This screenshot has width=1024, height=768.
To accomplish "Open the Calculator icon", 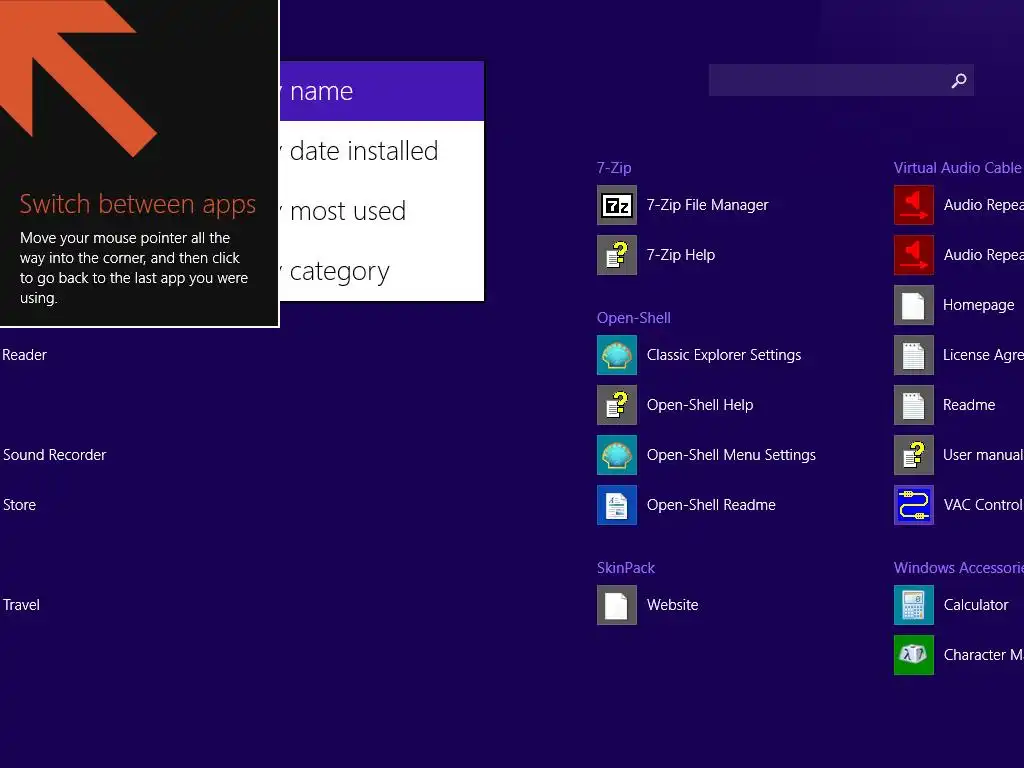I will pos(914,605).
